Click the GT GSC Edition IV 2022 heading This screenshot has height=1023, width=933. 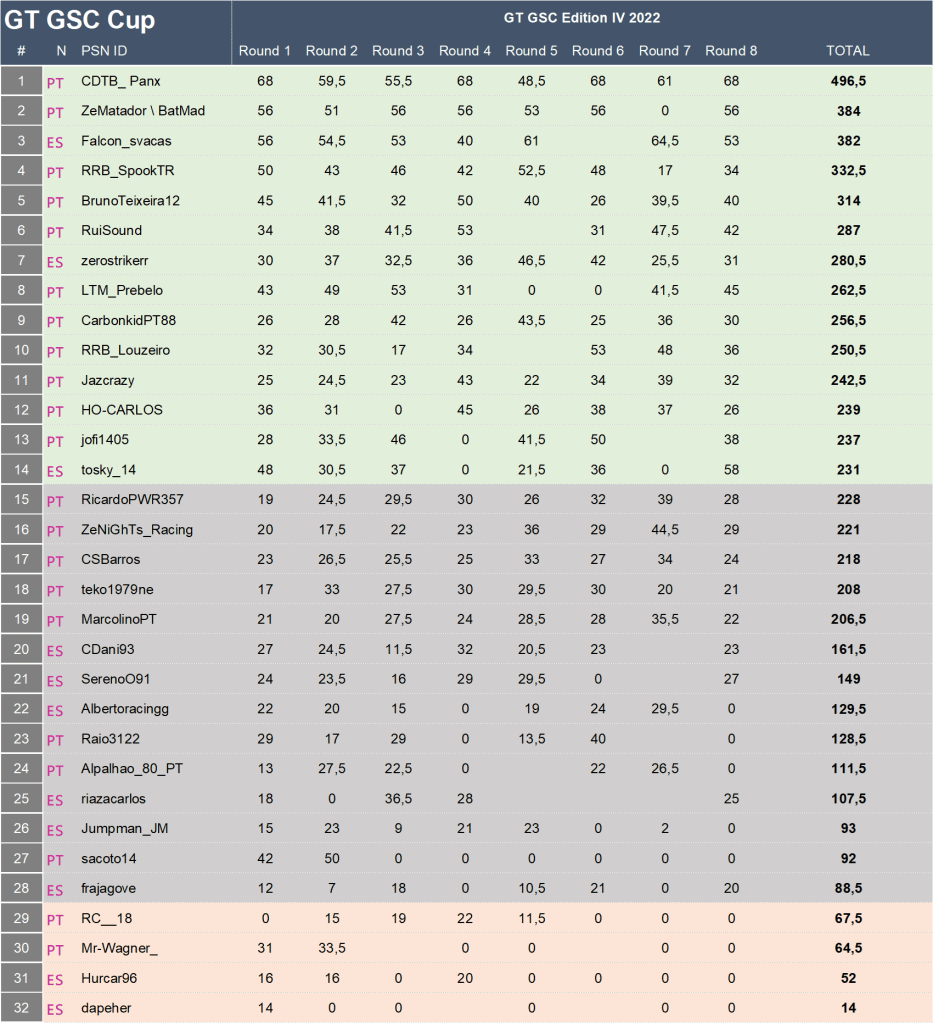581,18
